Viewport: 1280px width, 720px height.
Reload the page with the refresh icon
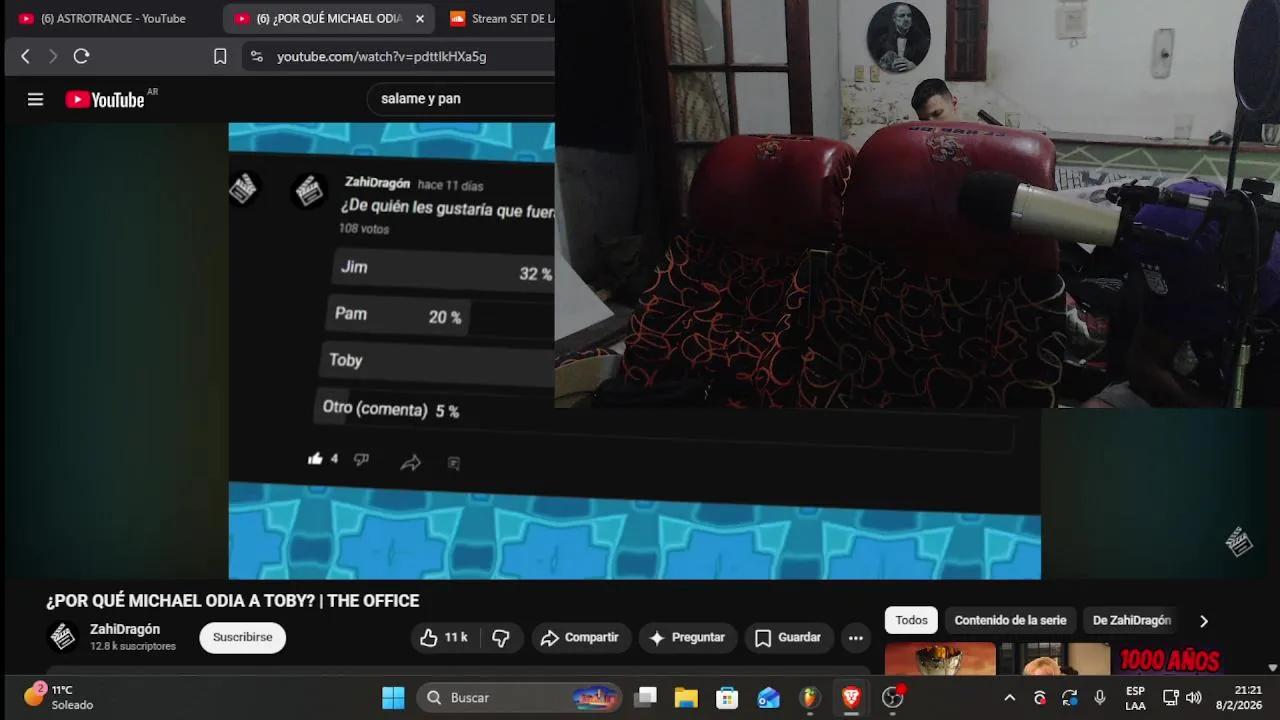(82, 57)
